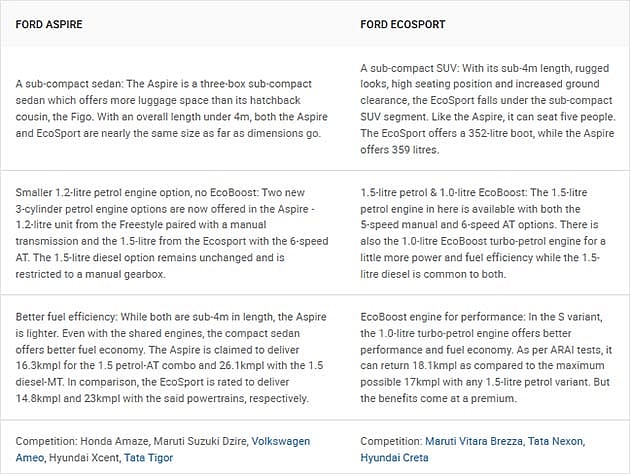Click the 'A sub-compact sedan' paragraph

click(x=172, y=108)
